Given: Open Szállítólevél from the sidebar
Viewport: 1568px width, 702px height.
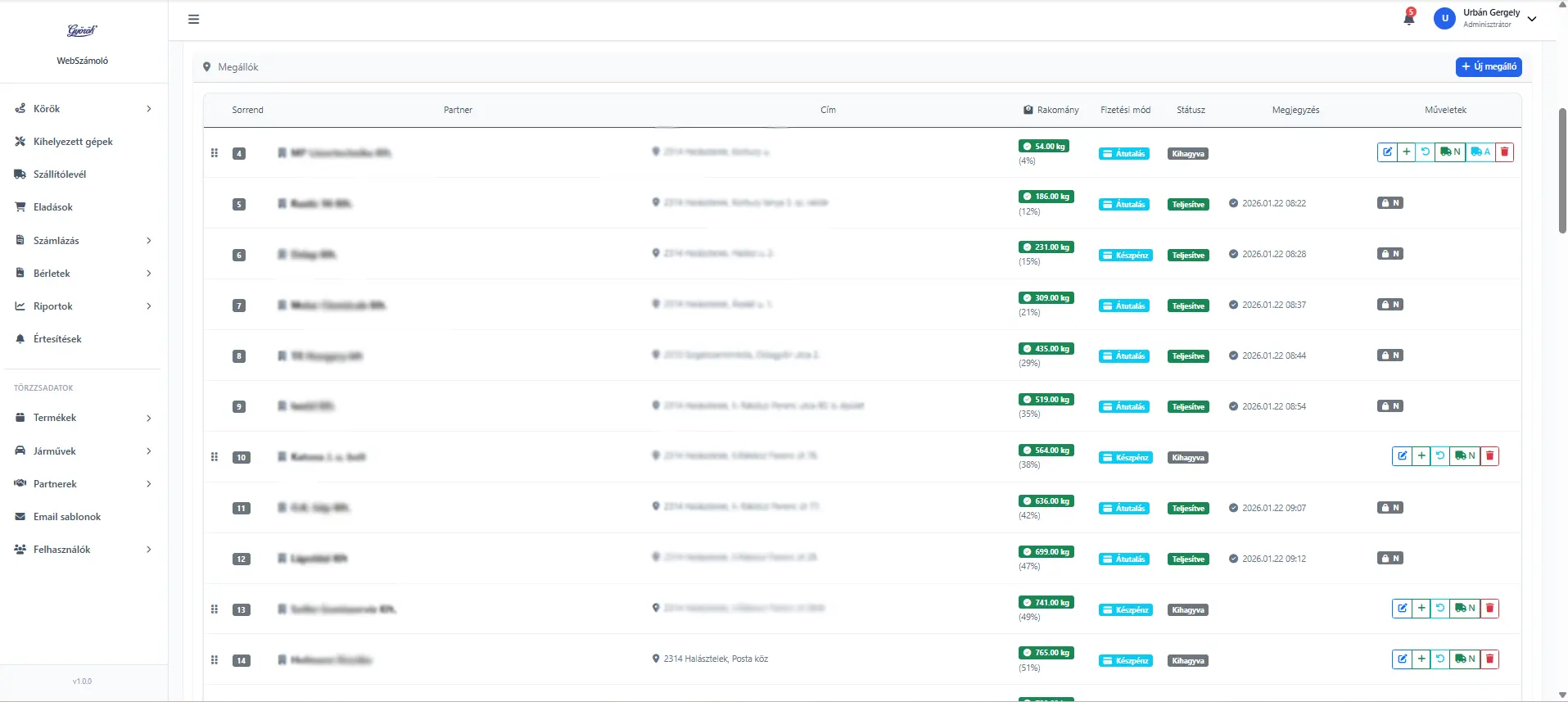Looking at the screenshot, I should (x=60, y=174).
